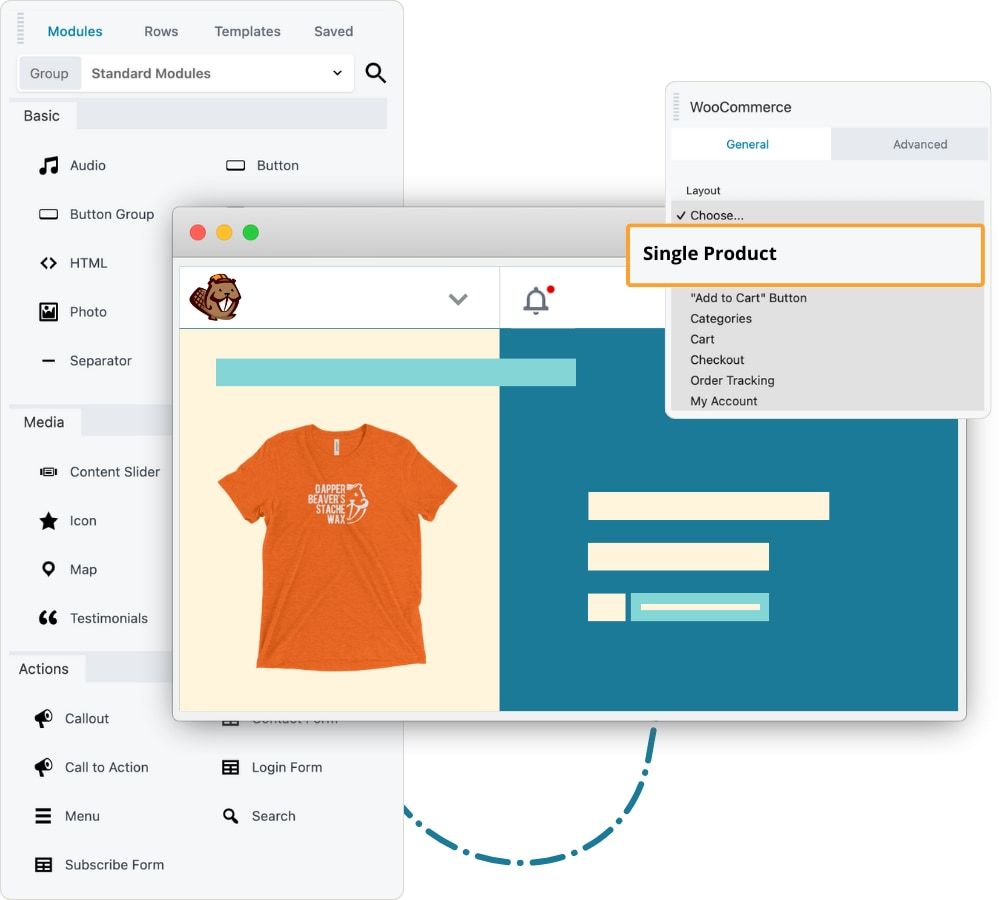Click the Basic section header
The width and height of the screenshot is (999, 900).
coord(41,116)
